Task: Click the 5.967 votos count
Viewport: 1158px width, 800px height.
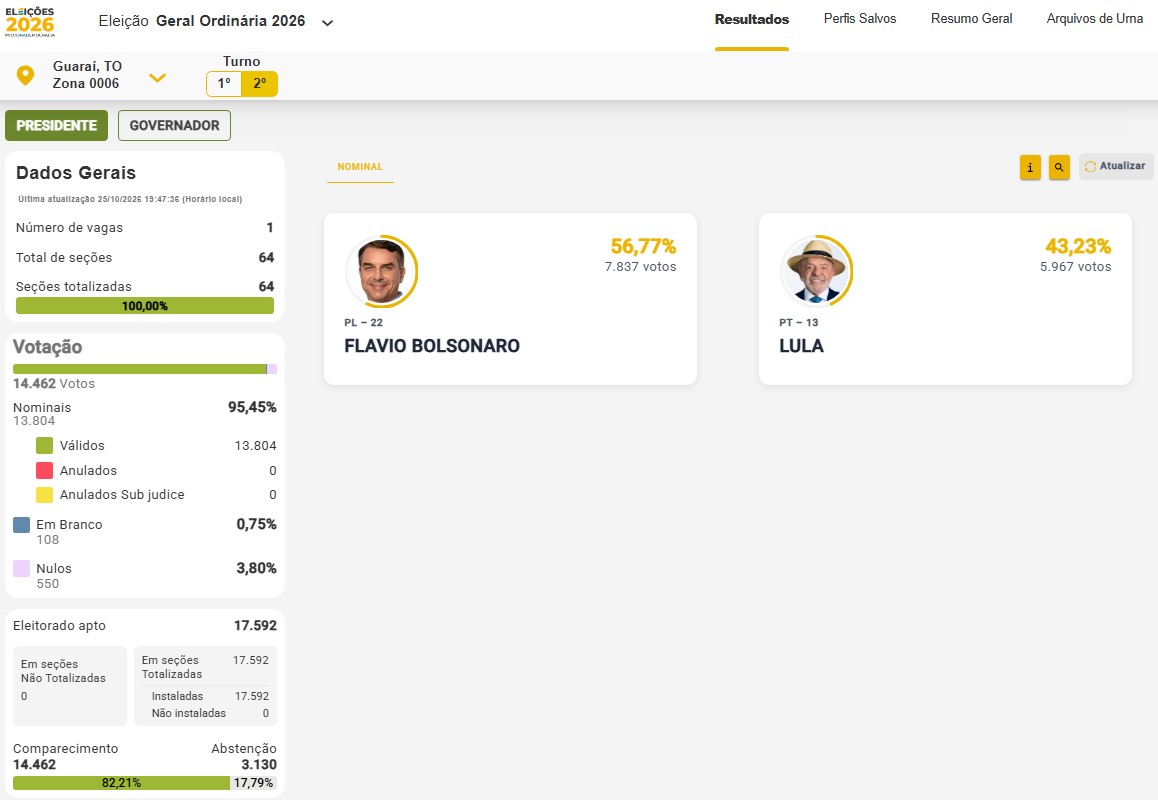Action: point(1075,267)
